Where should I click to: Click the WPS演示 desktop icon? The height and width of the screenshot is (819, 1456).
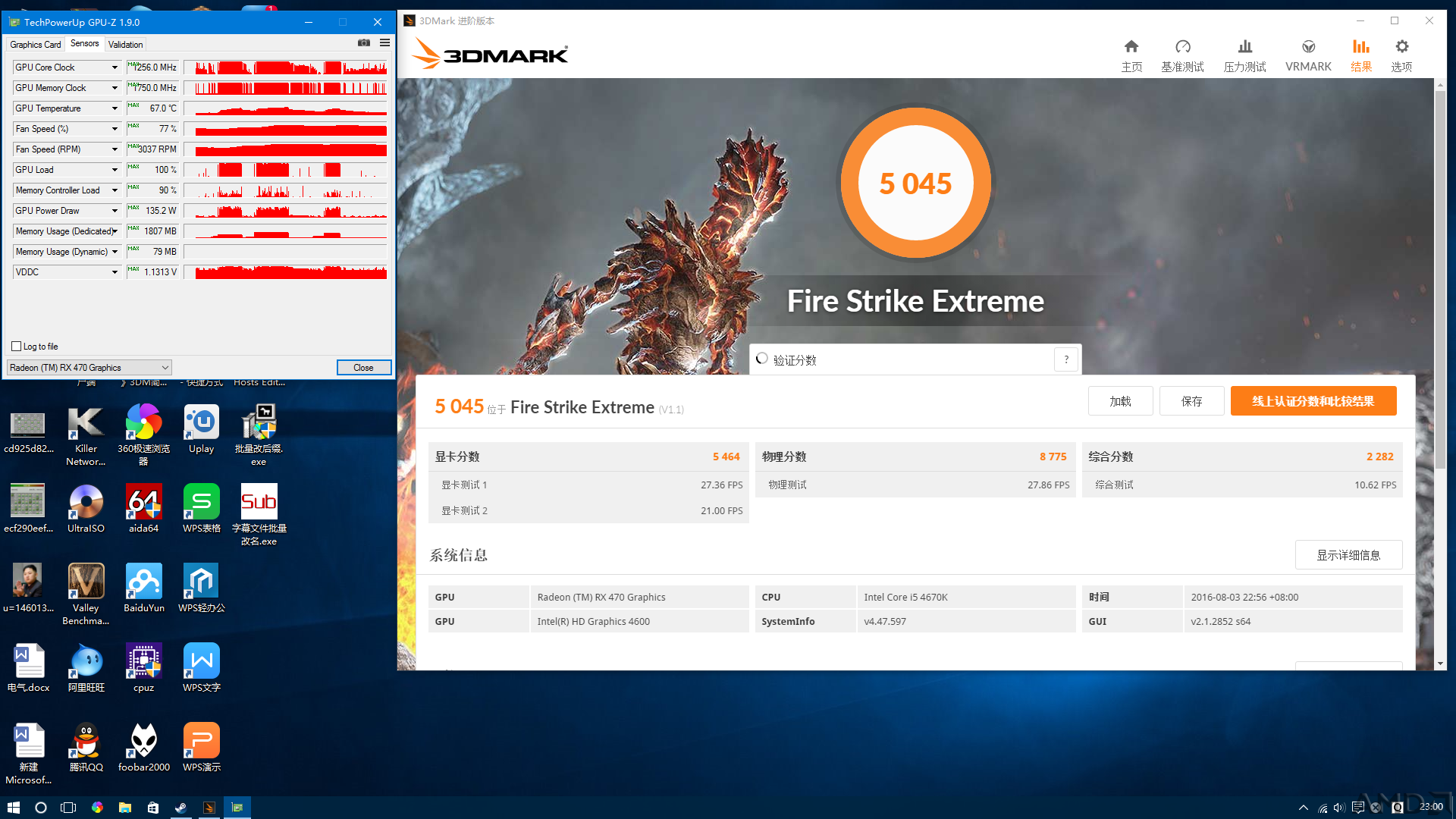click(x=201, y=748)
